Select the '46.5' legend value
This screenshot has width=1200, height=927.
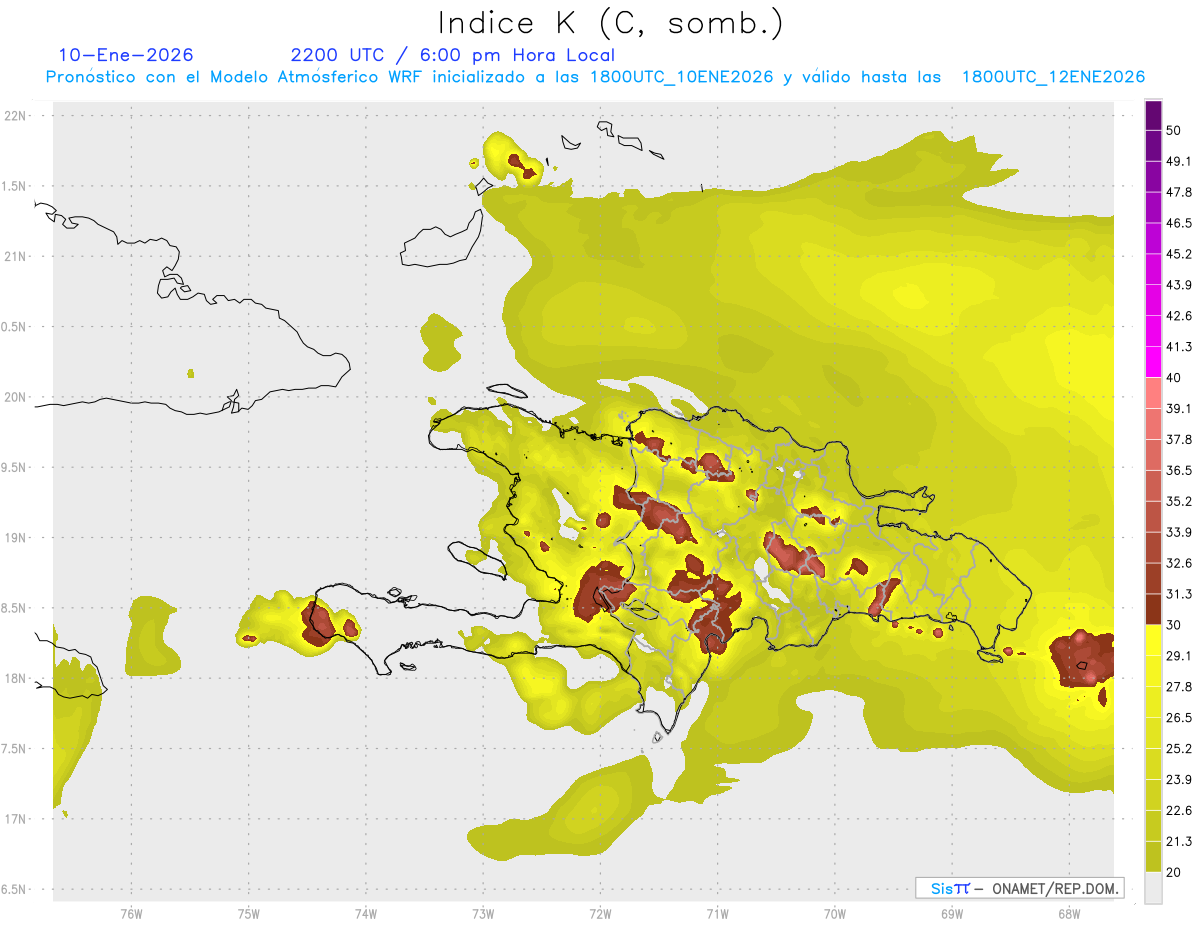pos(1179,223)
